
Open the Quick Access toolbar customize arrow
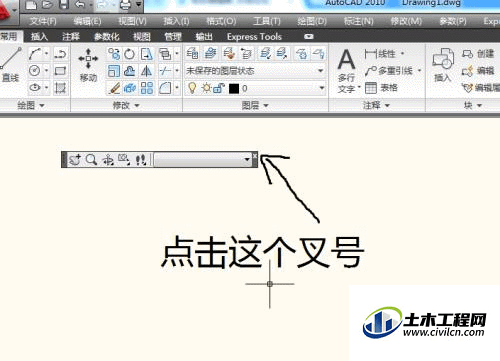pos(139,4)
